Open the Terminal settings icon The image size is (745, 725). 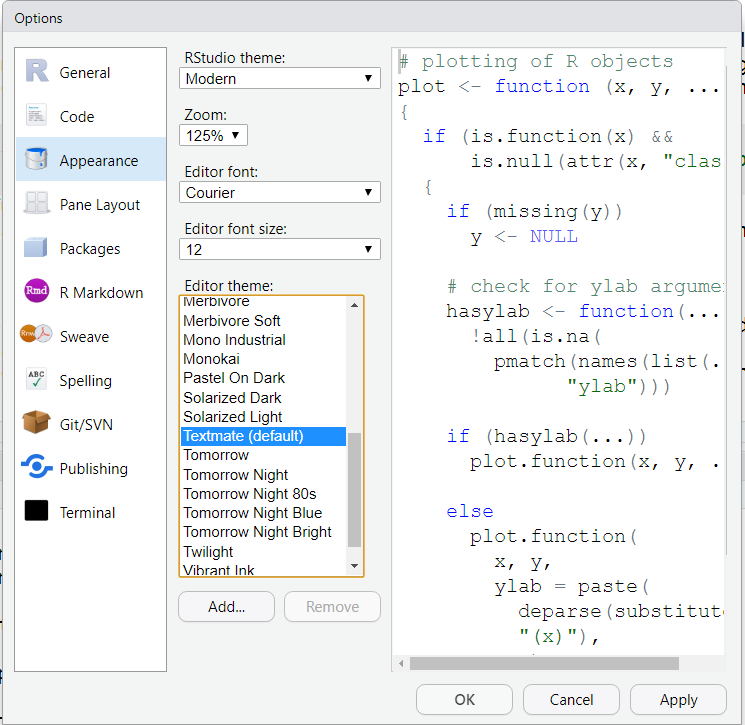pos(37,512)
